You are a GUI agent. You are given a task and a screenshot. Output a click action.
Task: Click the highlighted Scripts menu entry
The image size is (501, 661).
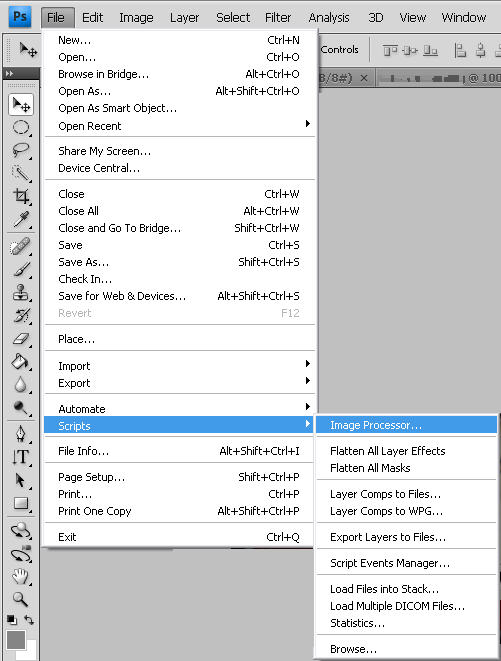coord(179,425)
